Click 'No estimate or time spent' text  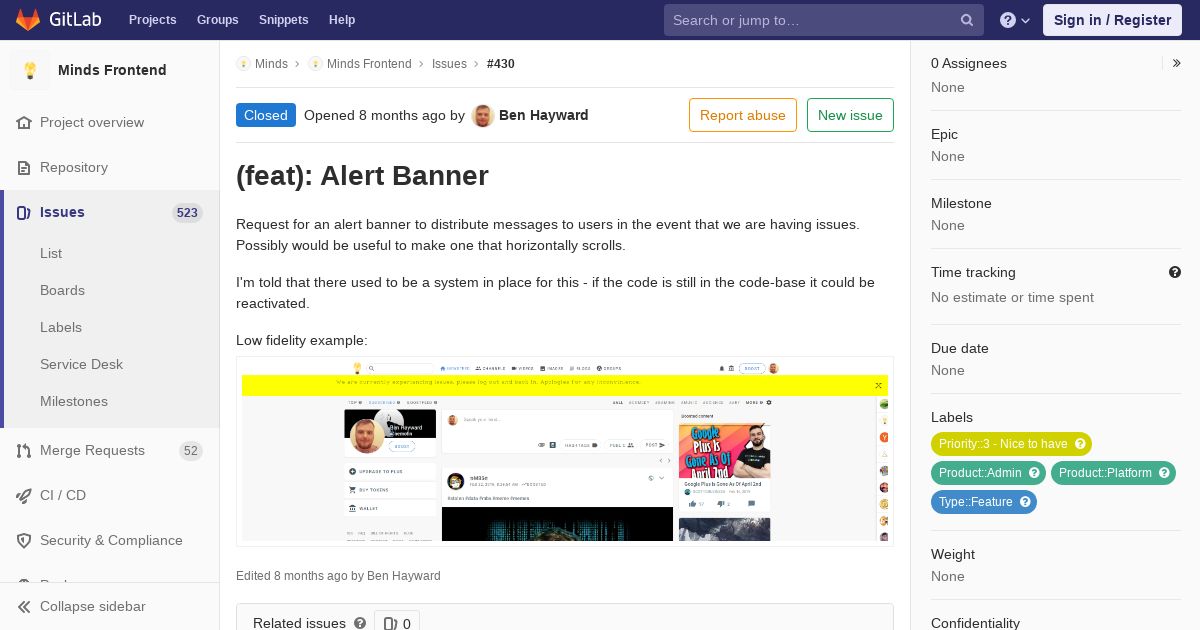click(1012, 298)
